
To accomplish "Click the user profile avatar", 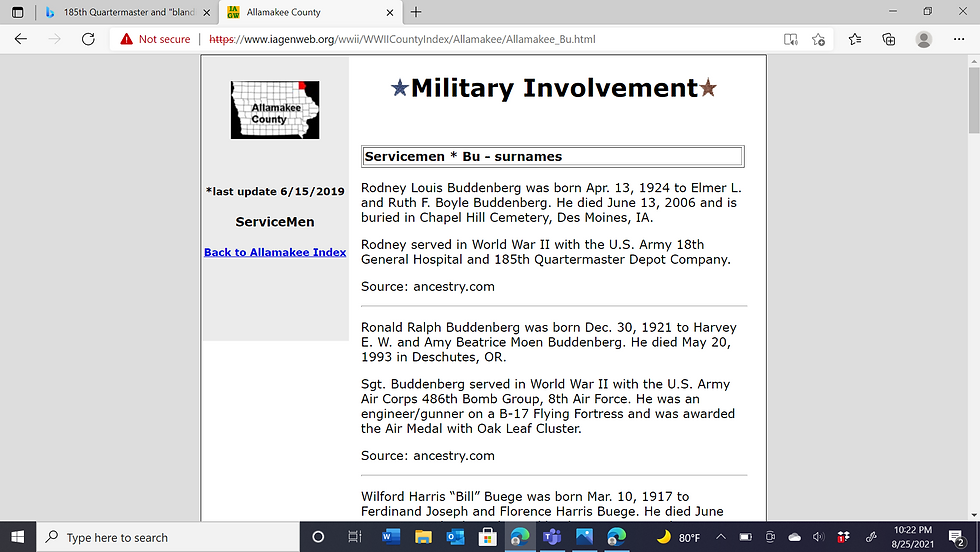I will (924, 39).
